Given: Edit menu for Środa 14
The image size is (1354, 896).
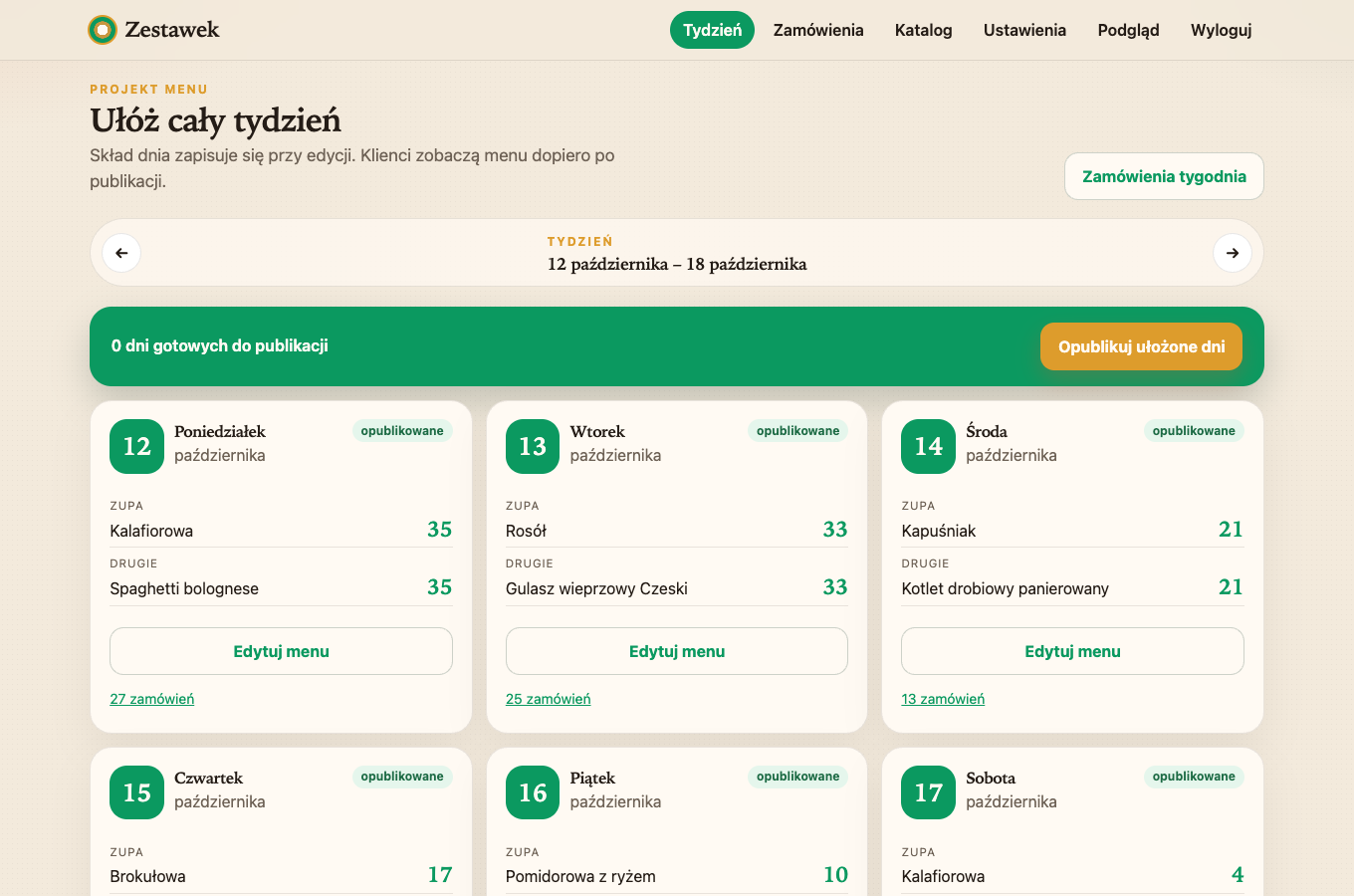Looking at the screenshot, I should click(1072, 651).
